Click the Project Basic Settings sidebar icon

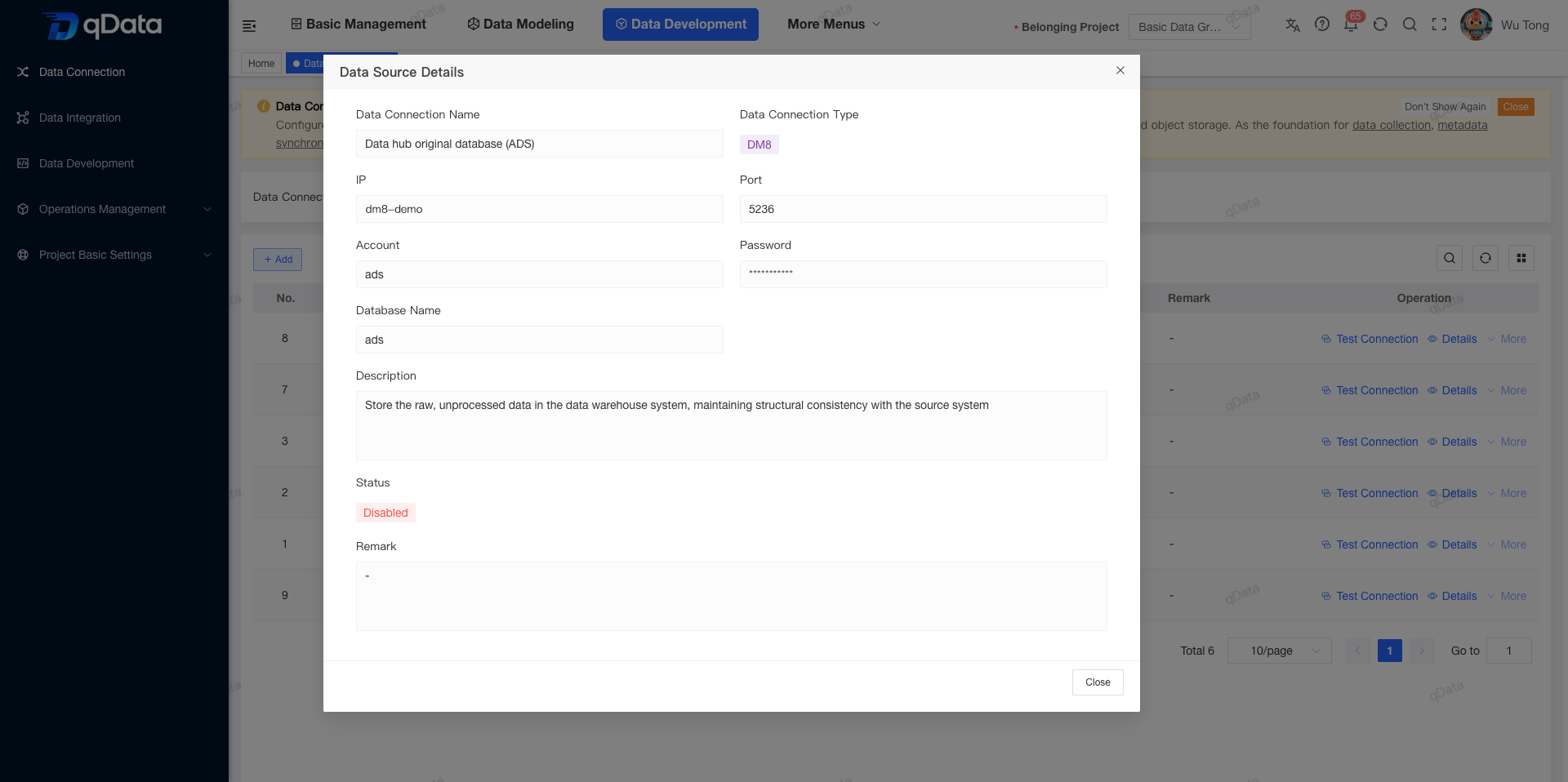23,255
